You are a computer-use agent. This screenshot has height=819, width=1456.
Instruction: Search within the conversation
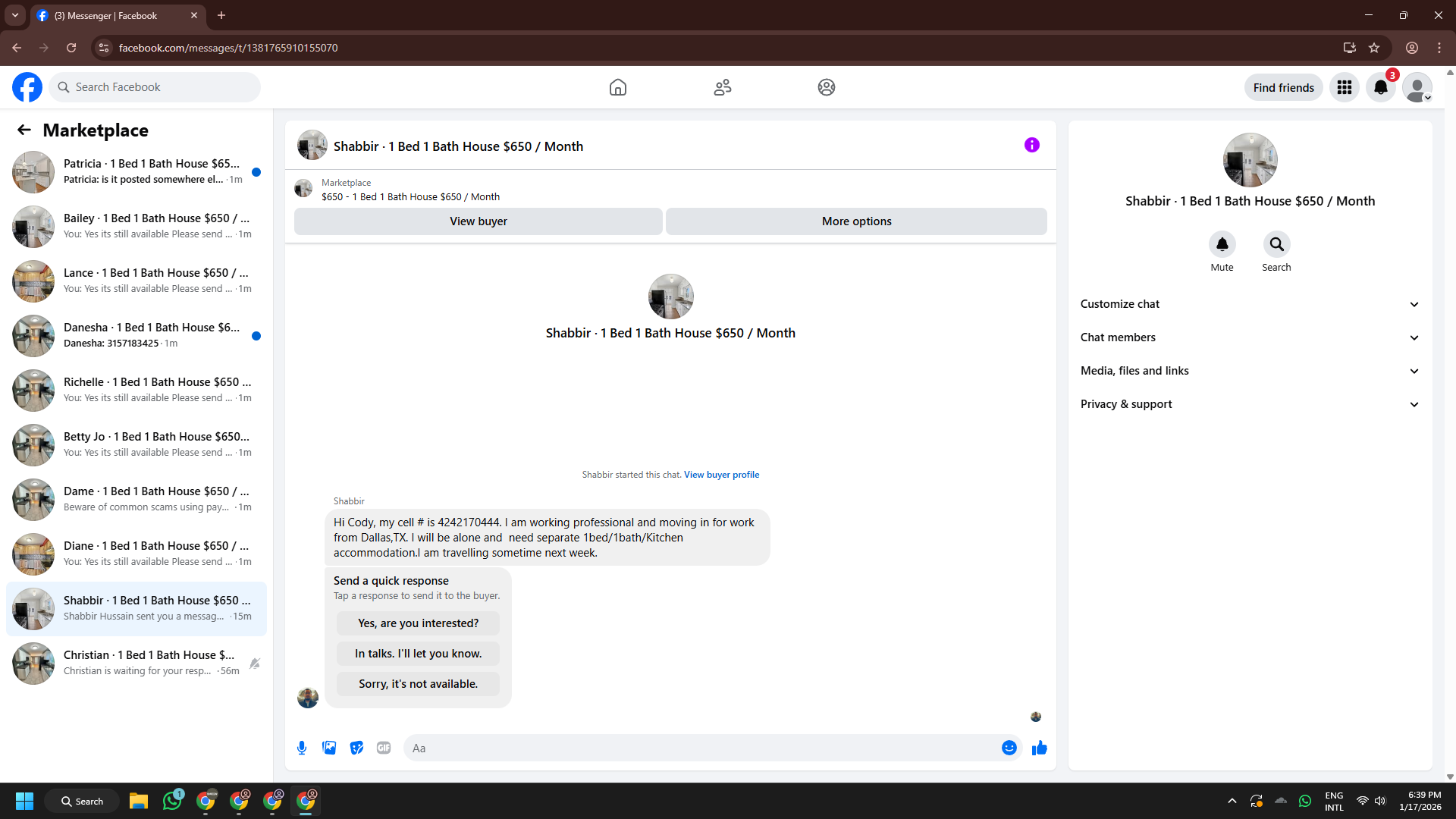(x=1276, y=244)
